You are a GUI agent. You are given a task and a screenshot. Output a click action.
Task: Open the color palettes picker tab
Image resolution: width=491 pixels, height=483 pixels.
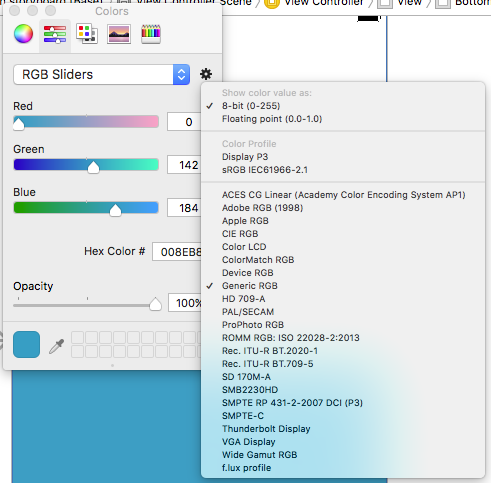pos(87,34)
